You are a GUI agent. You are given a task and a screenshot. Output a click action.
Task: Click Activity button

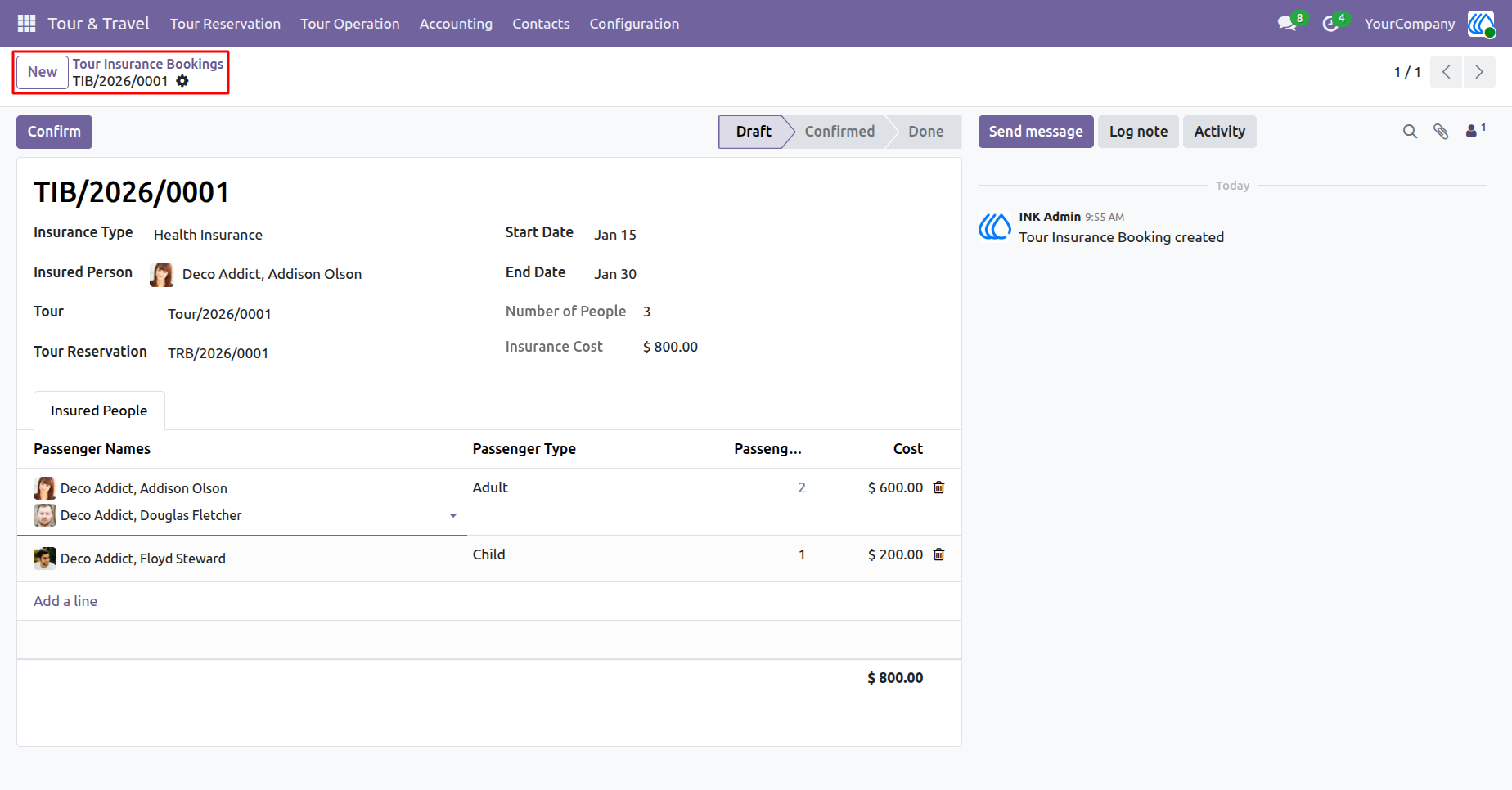tap(1219, 132)
